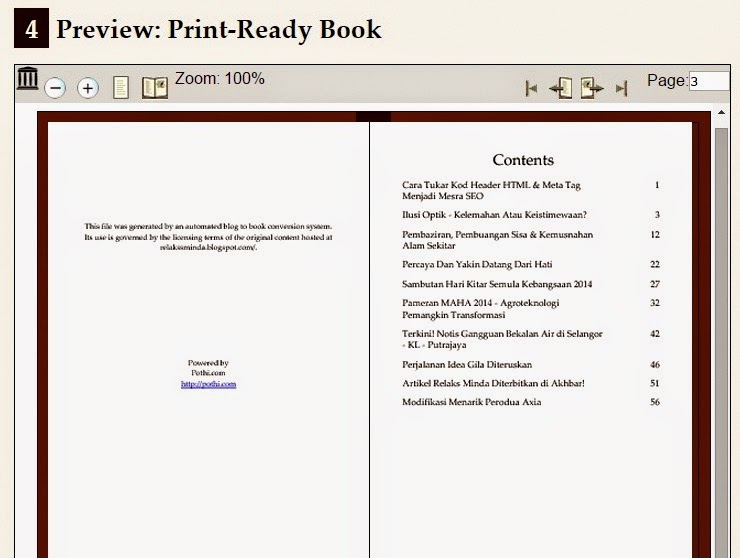Click page number 42 in contents
Image resolution: width=740 pixels, height=558 pixels.
(655, 334)
